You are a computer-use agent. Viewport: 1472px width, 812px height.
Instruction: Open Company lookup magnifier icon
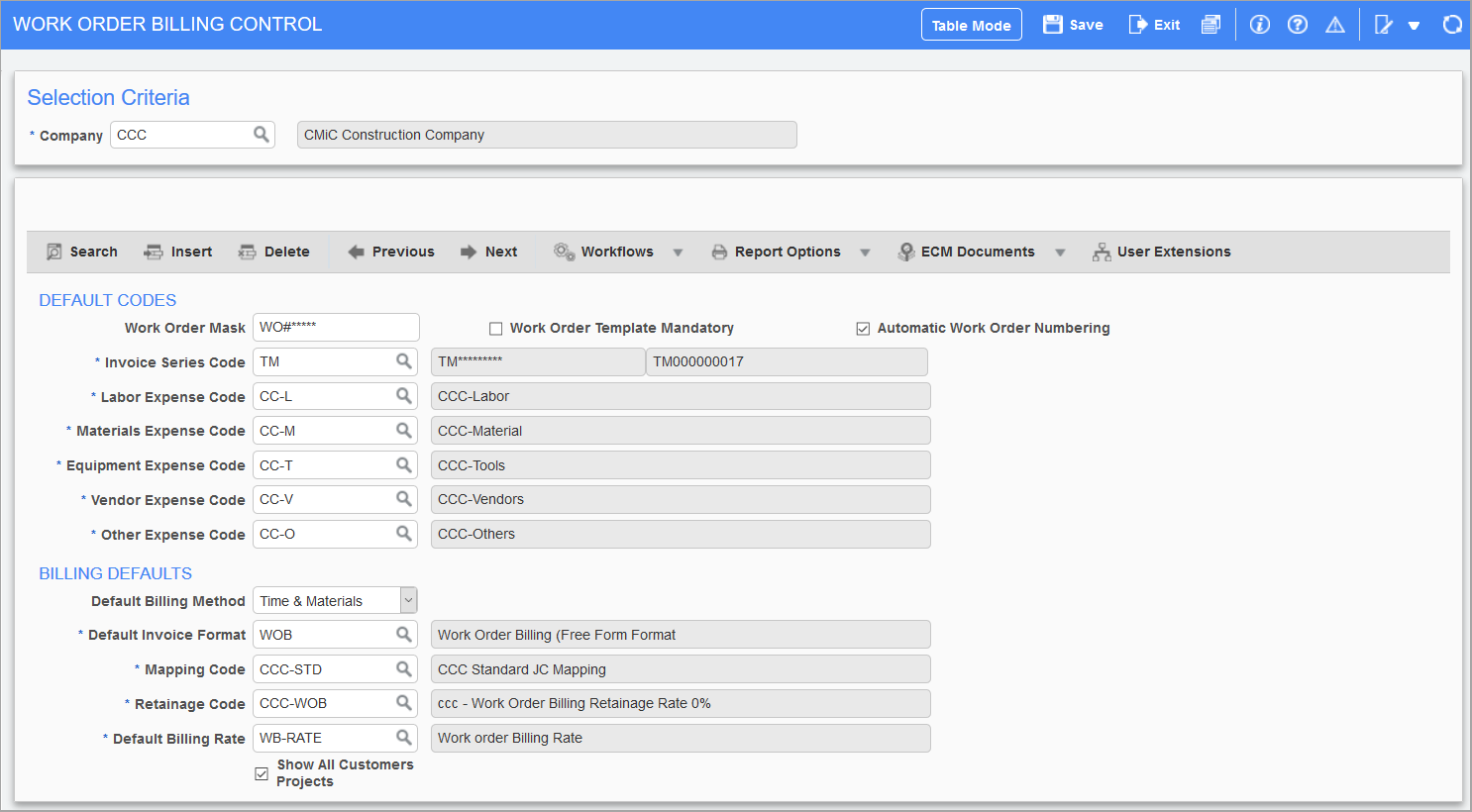point(262,135)
